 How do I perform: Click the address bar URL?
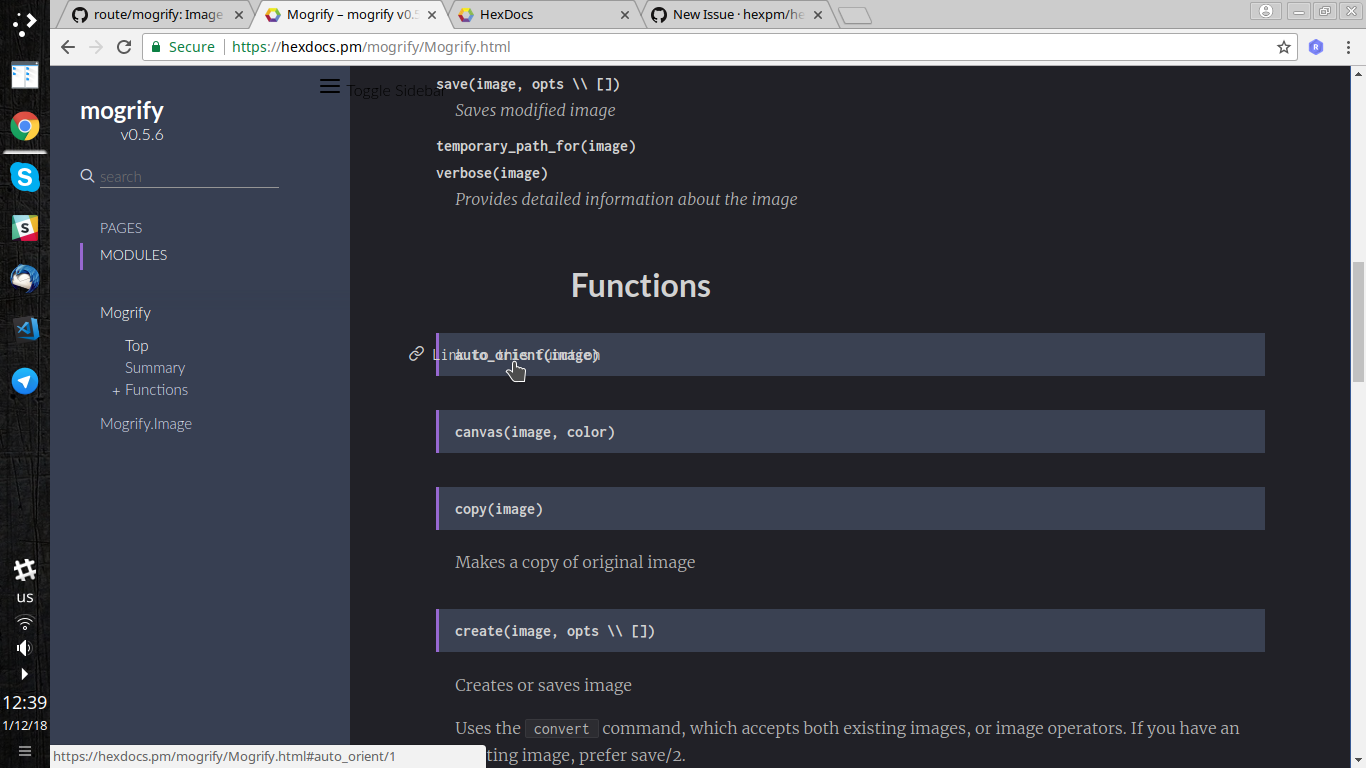(x=371, y=47)
